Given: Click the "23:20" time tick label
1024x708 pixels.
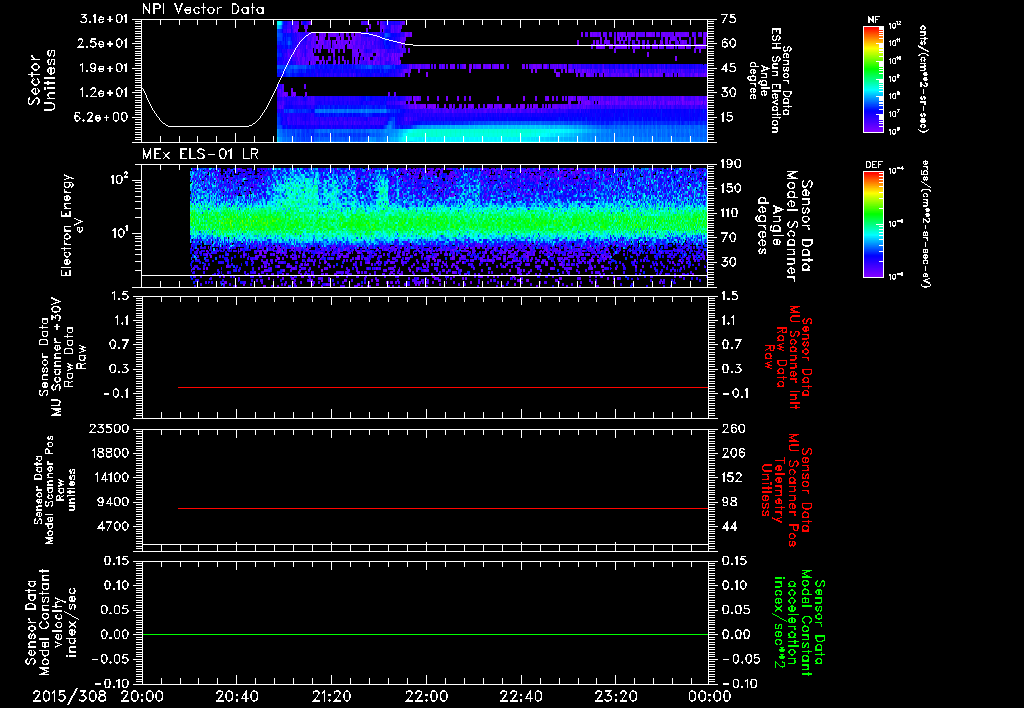Looking at the screenshot, I should [x=616, y=696].
